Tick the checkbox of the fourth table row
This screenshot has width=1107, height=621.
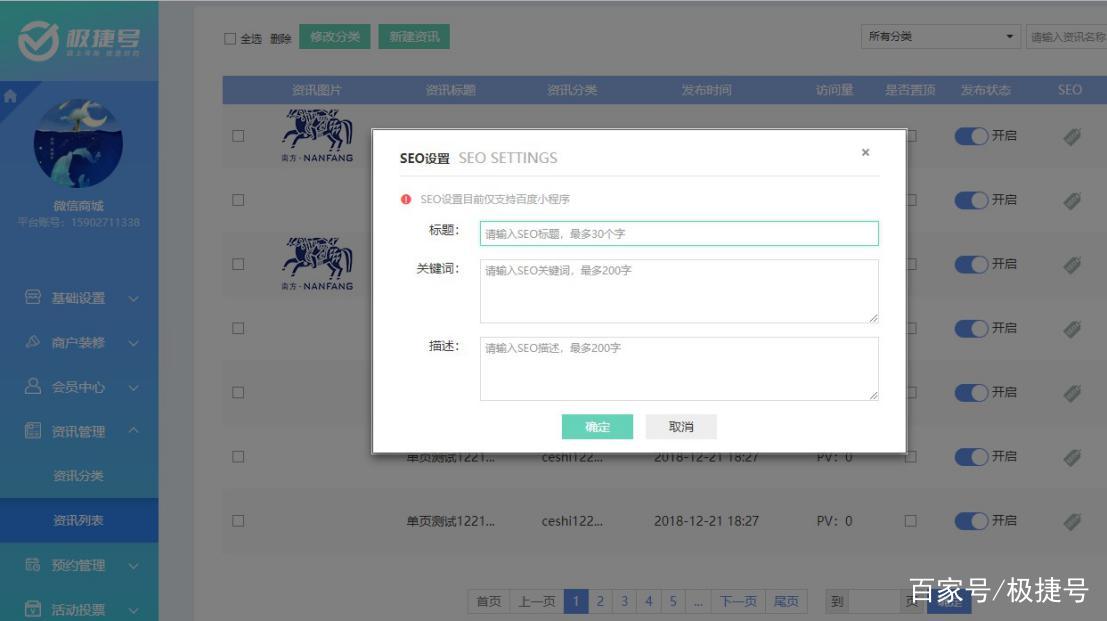(238, 329)
